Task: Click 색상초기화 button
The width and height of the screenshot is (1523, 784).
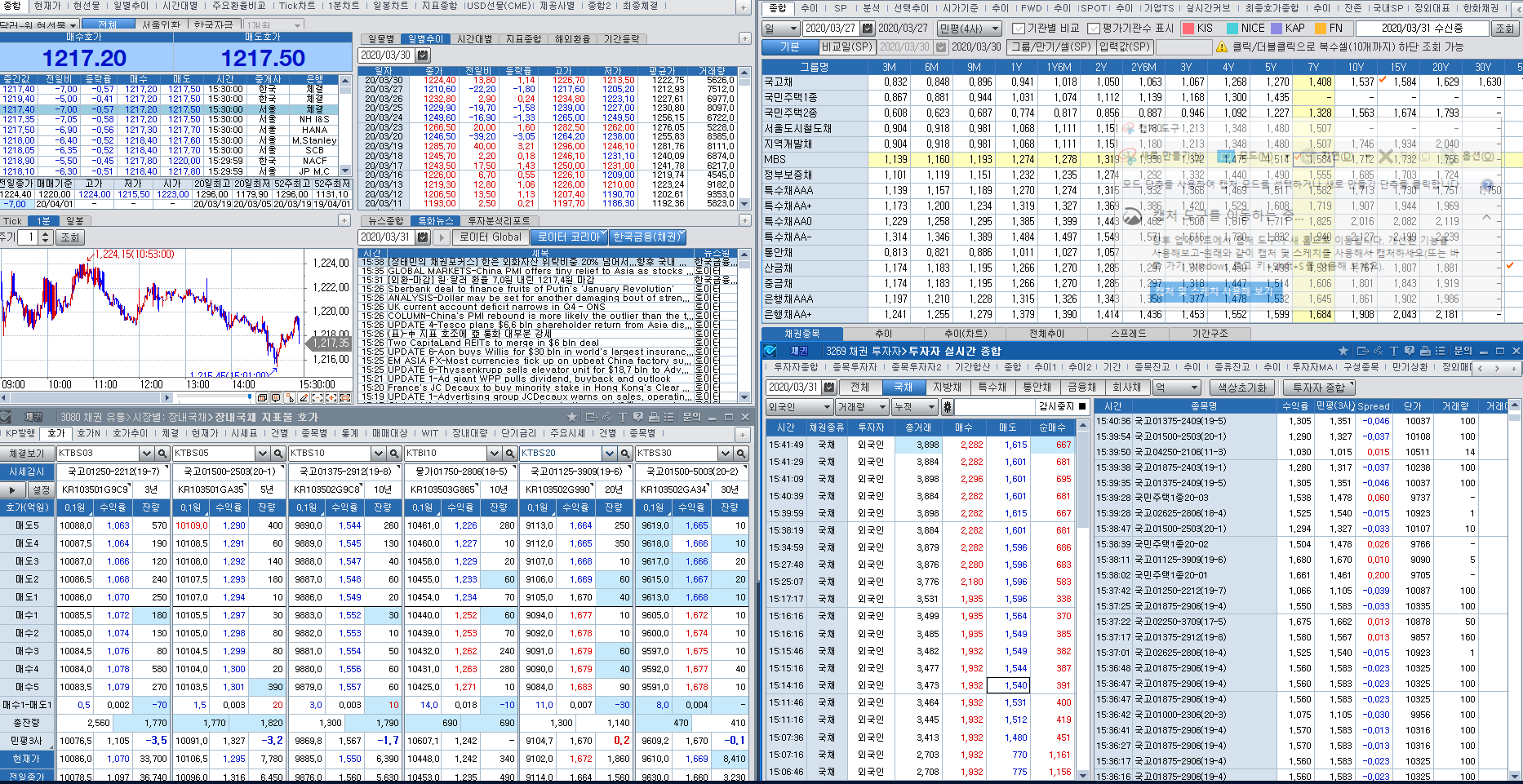Action: (1242, 388)
